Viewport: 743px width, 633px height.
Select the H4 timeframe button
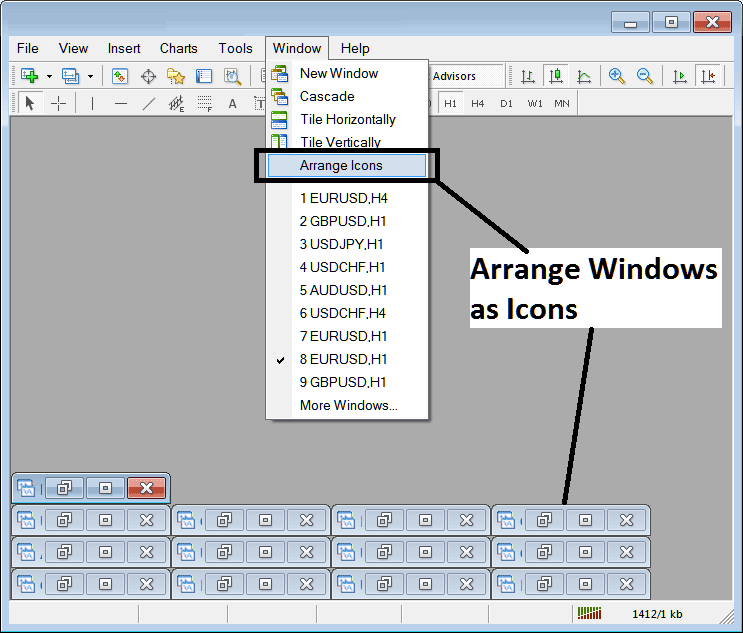coord(478,103)
